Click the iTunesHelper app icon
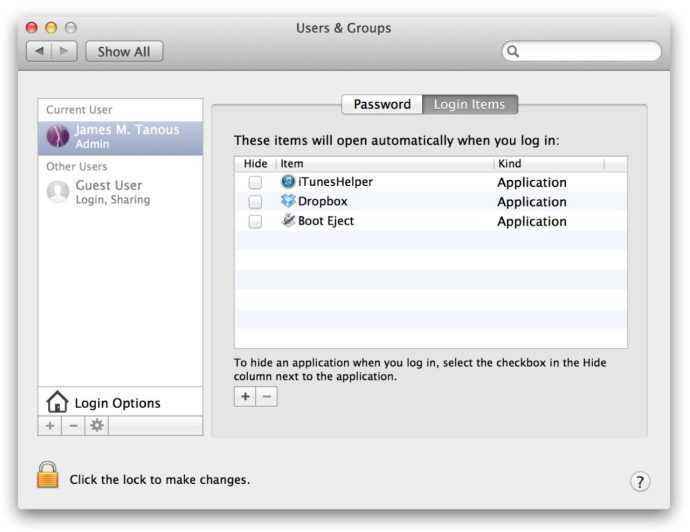 pos(288,181)
